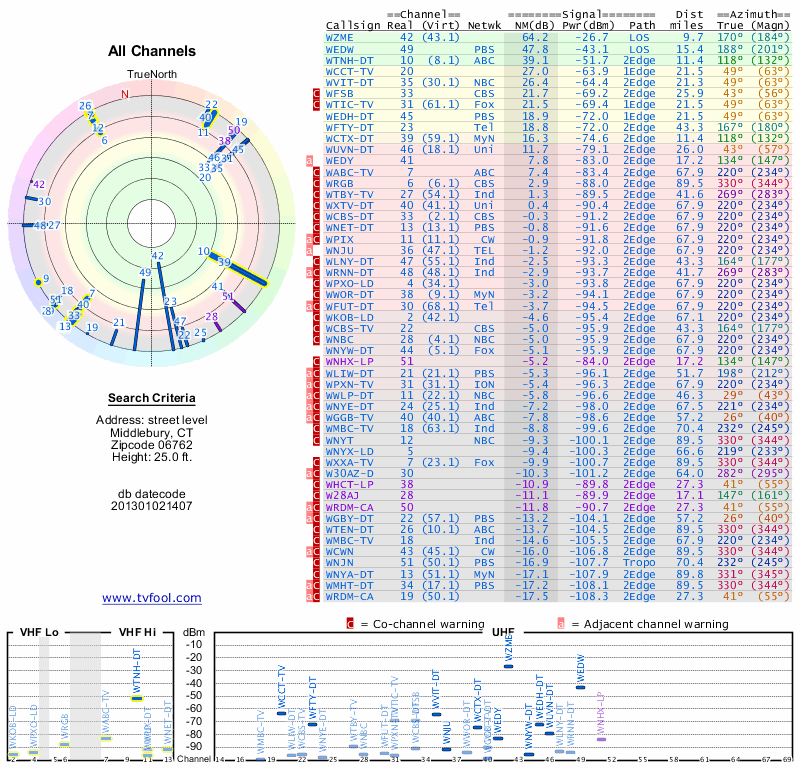Click the WUVN-DT table row callsign
This screenshot has height=768, width=800.
pos(349,150)
